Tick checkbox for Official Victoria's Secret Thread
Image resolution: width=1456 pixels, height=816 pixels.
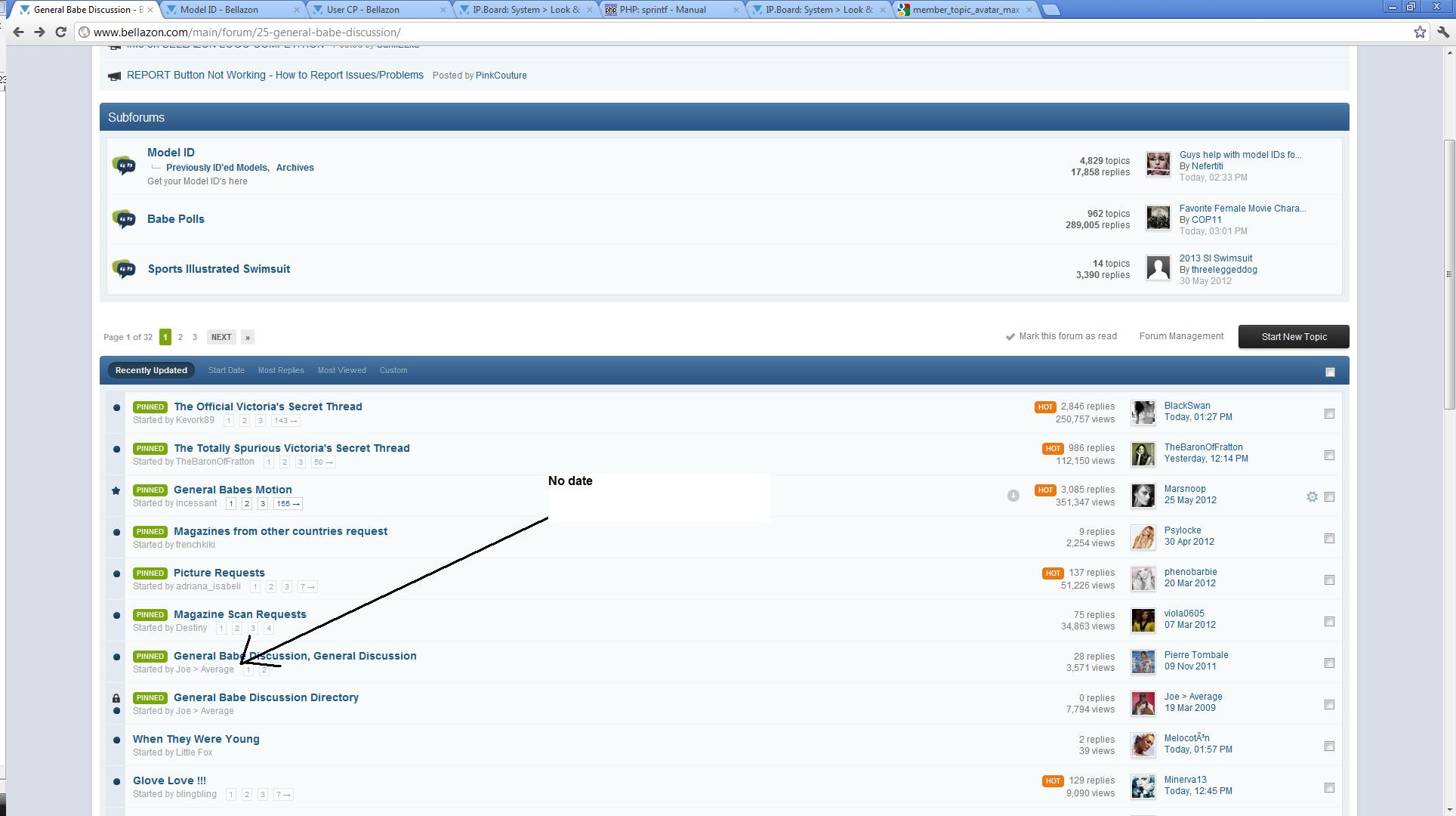[1329, 413]
